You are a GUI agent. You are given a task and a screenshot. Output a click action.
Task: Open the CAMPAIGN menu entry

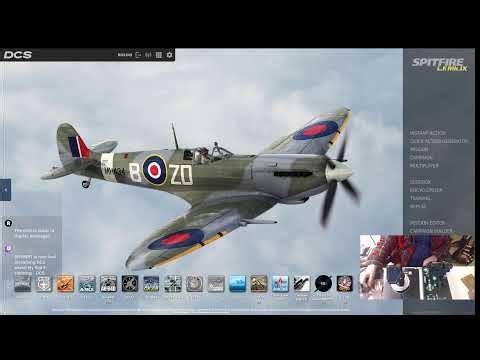(421, 157)
